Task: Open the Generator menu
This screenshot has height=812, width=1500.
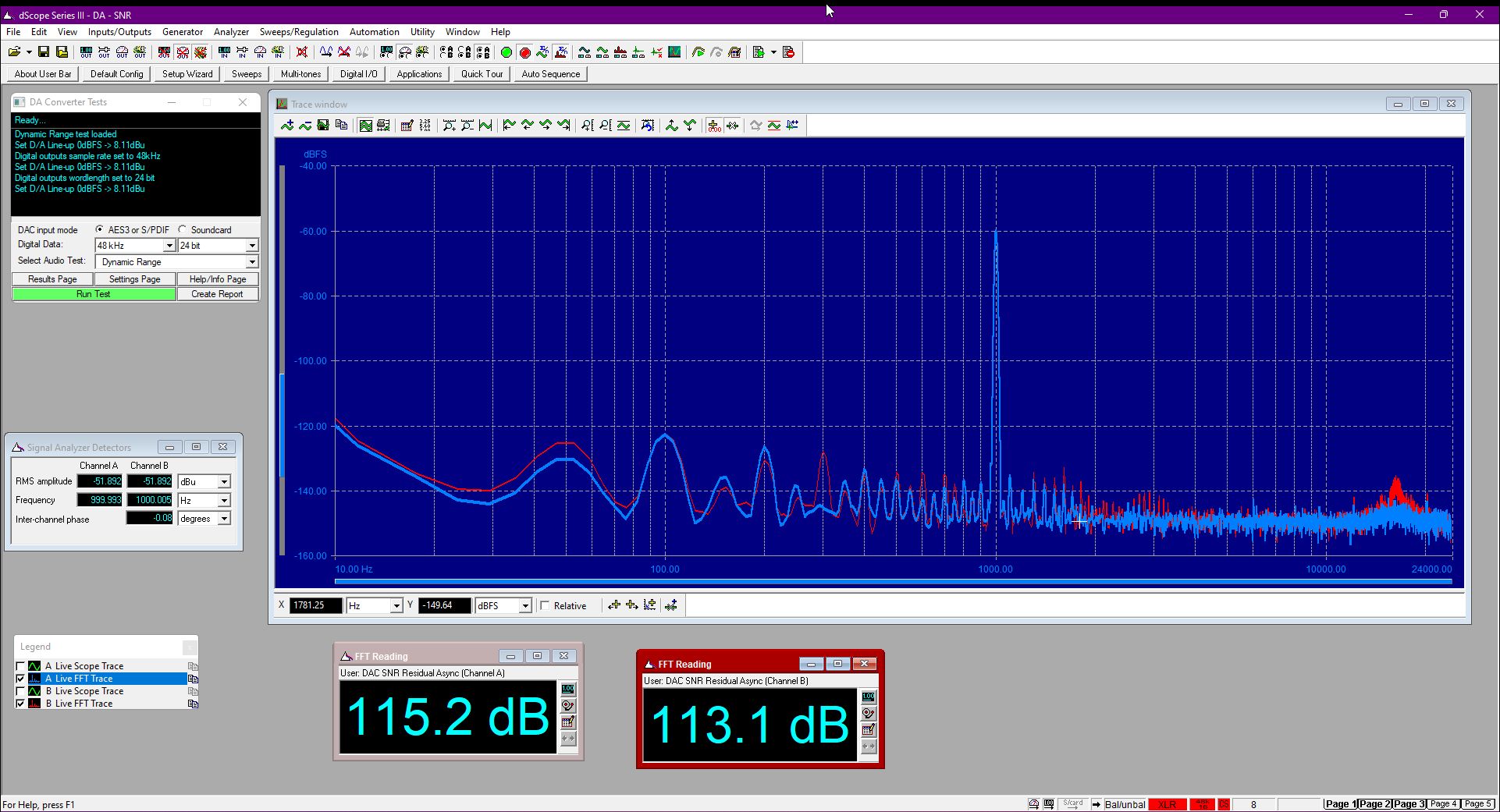Action: coord(183,32)
